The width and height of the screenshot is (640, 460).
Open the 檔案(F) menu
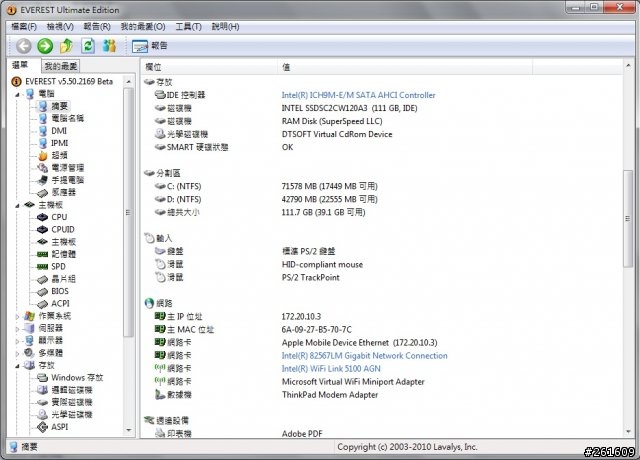click(24, 27)
